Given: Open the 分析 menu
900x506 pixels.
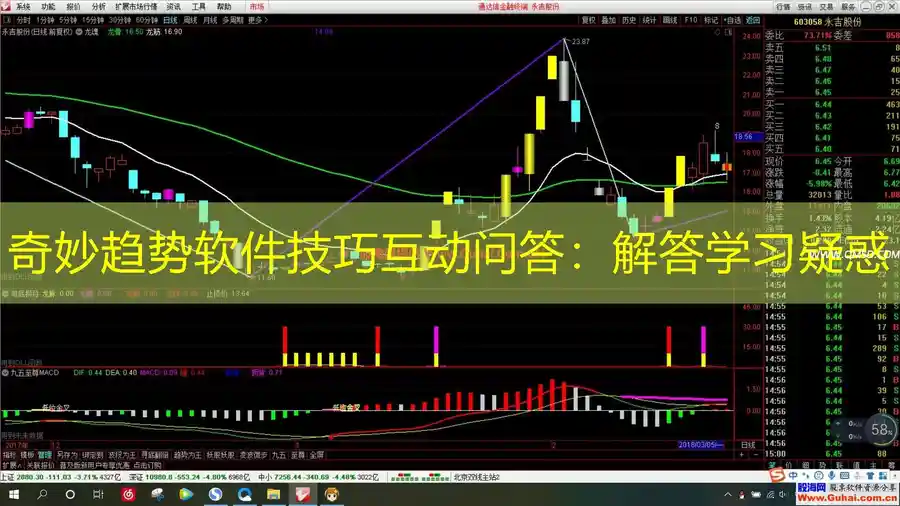Looking at the screenshot, I should click(99, 7).
